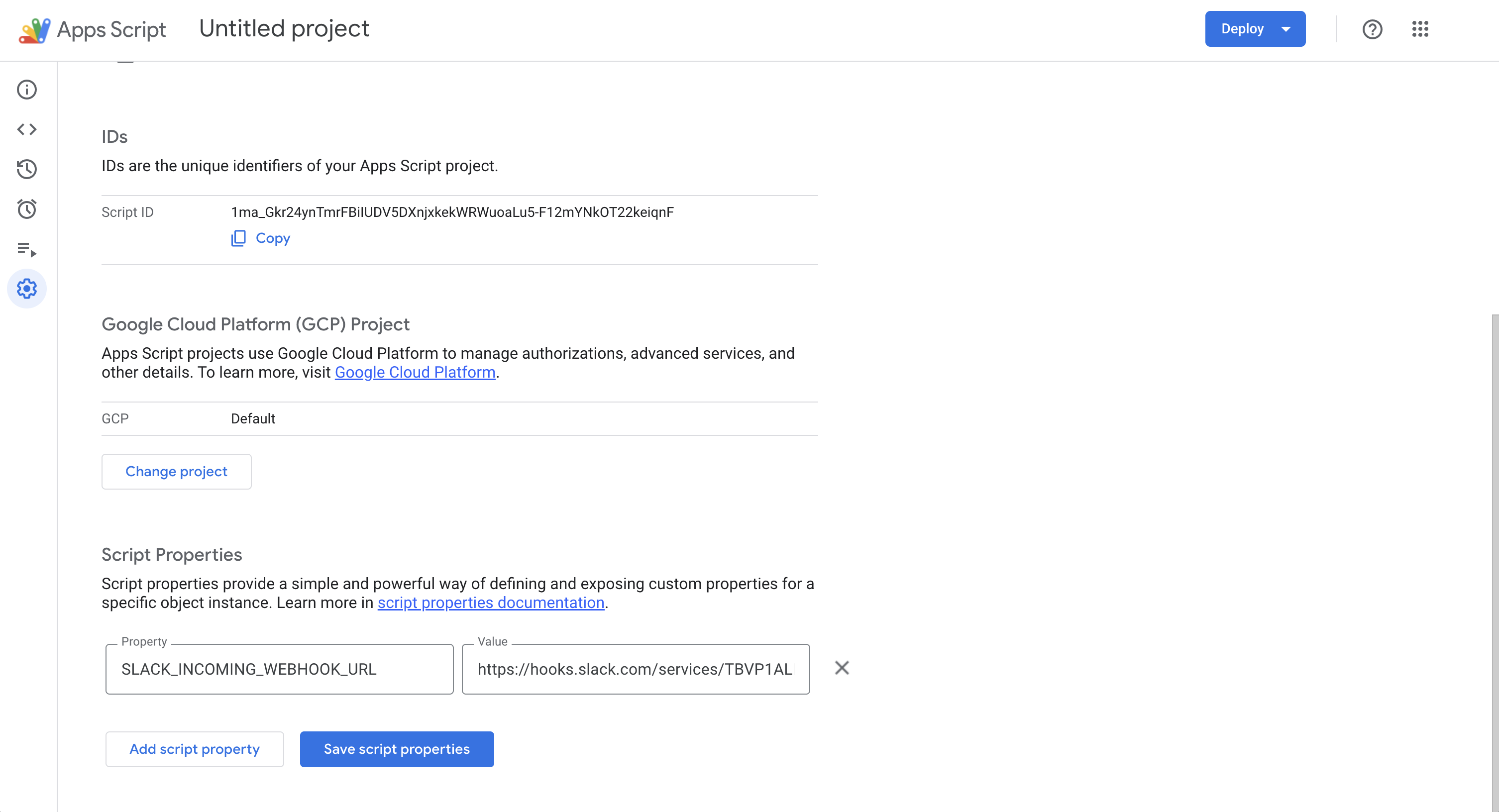Open the Google apps launcher
This screenshot has height=812, width=1499.
(1420, 29)
